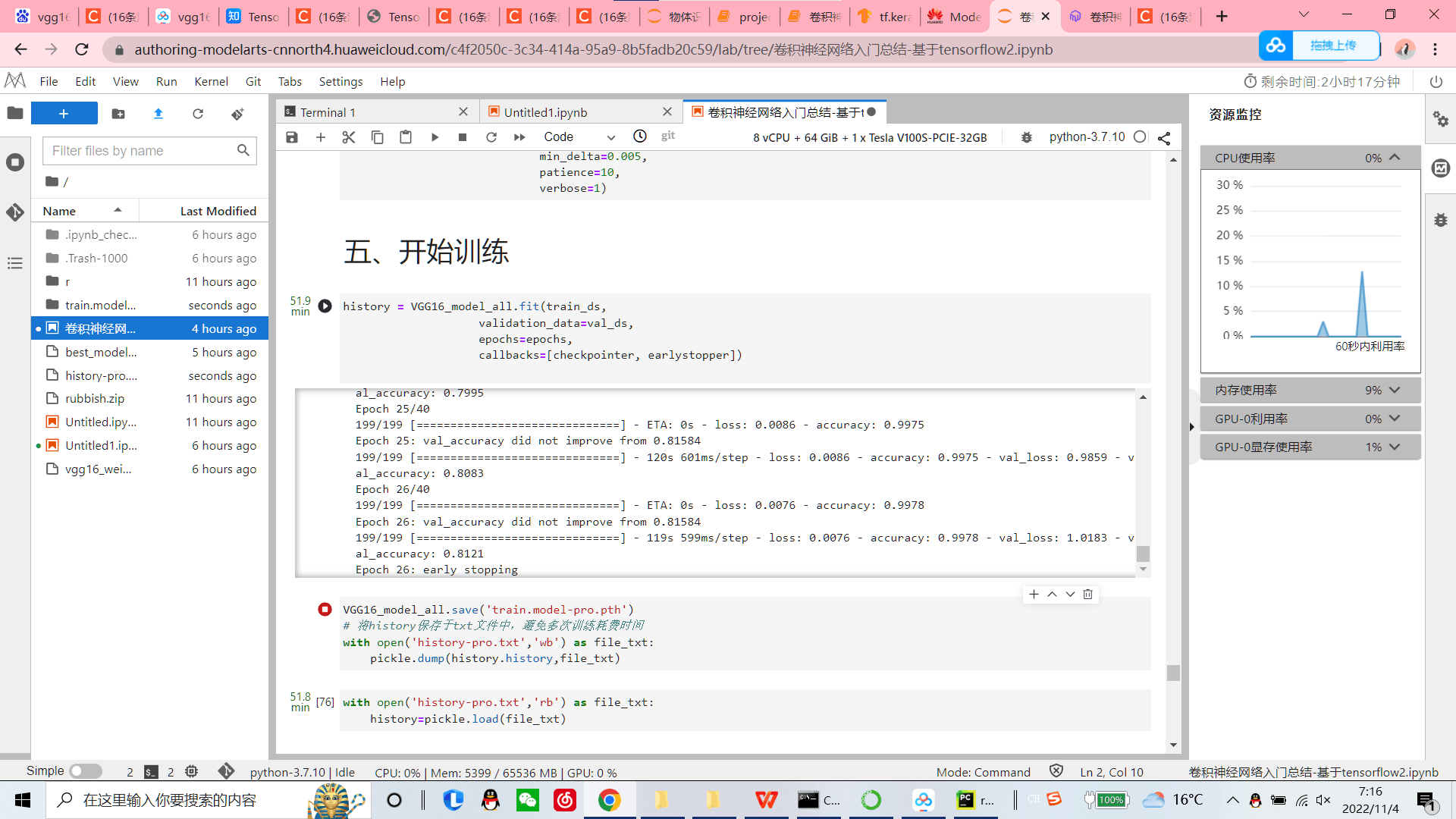Click the blue new launcher plus button
Viewport: 1456px width, 819px height.
pos(64,114)
